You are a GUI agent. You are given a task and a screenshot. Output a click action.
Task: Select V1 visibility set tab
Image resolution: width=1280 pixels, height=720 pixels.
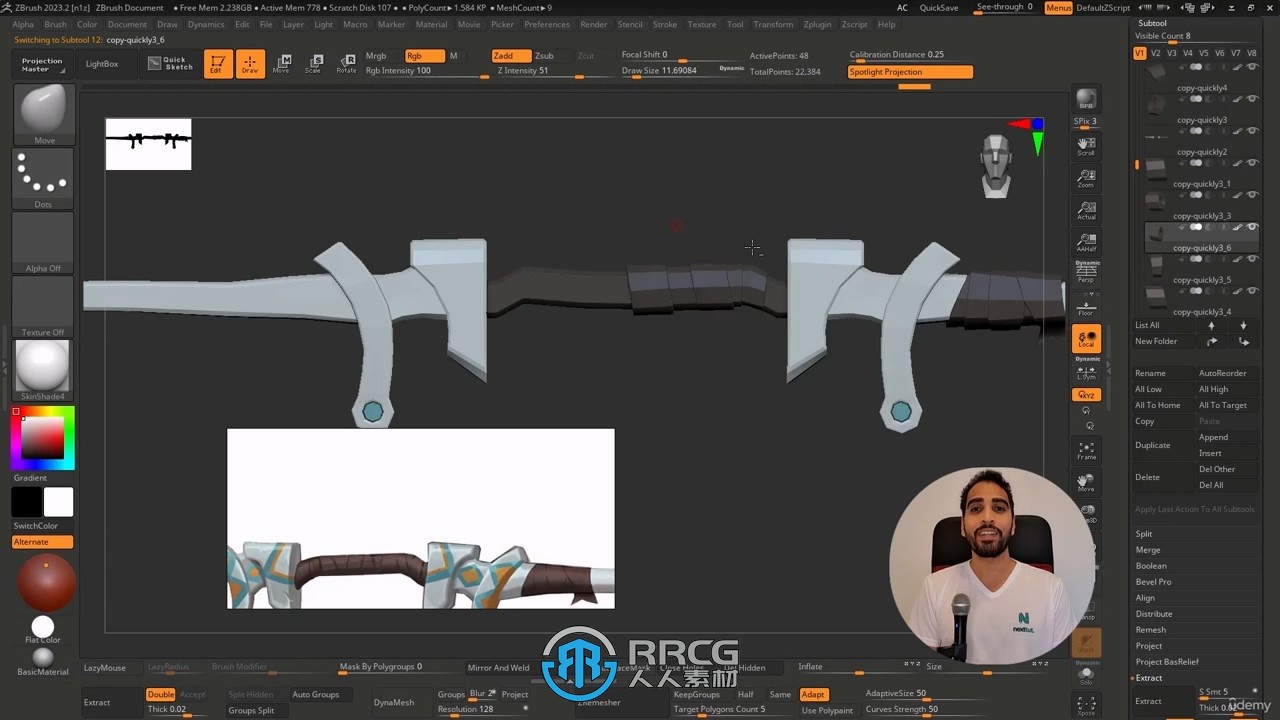coord(1139,53)
